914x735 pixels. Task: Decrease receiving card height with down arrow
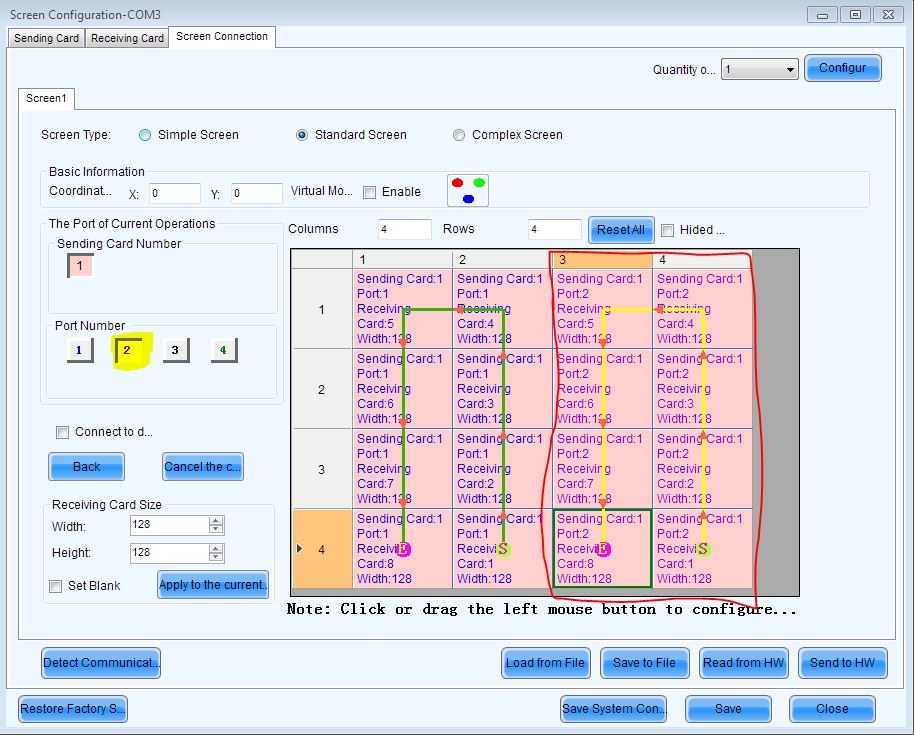217,557
